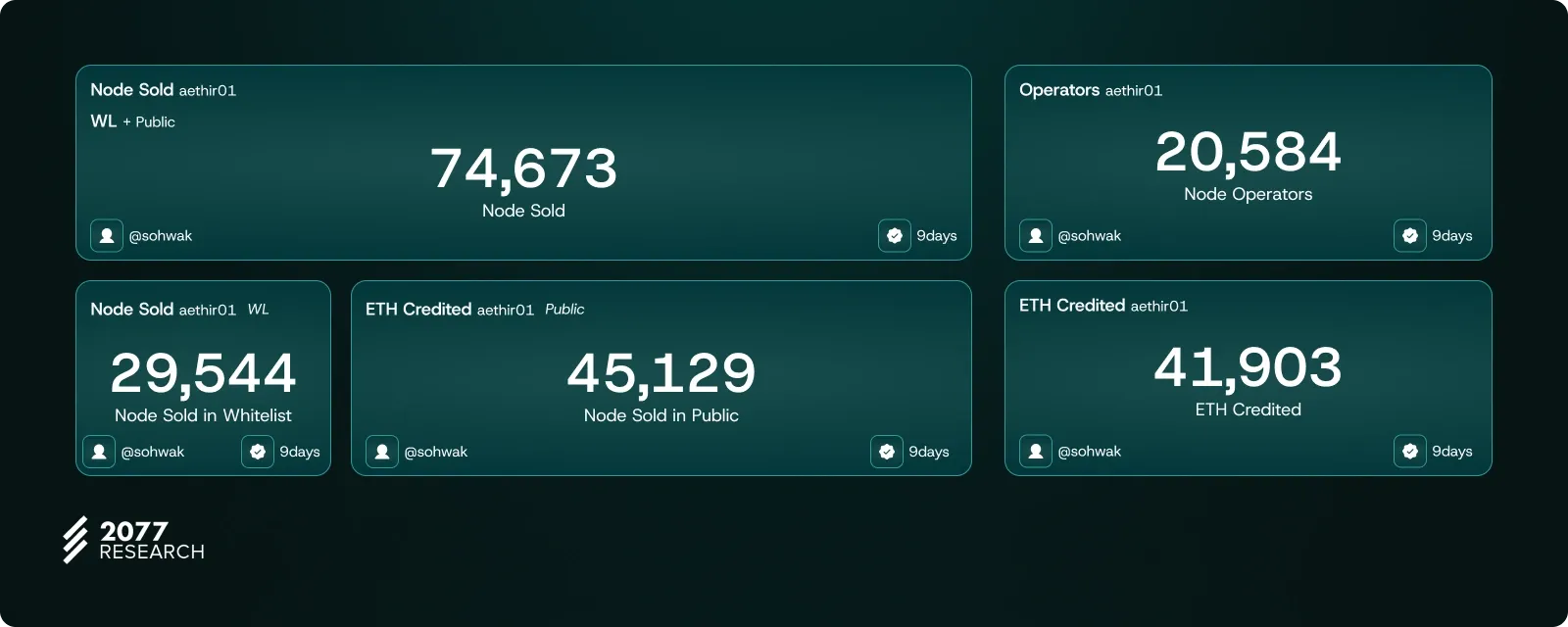Click the ETH Credited aethir01 Public title
The height and width of the screenshot is (627, 1568).
474,310
